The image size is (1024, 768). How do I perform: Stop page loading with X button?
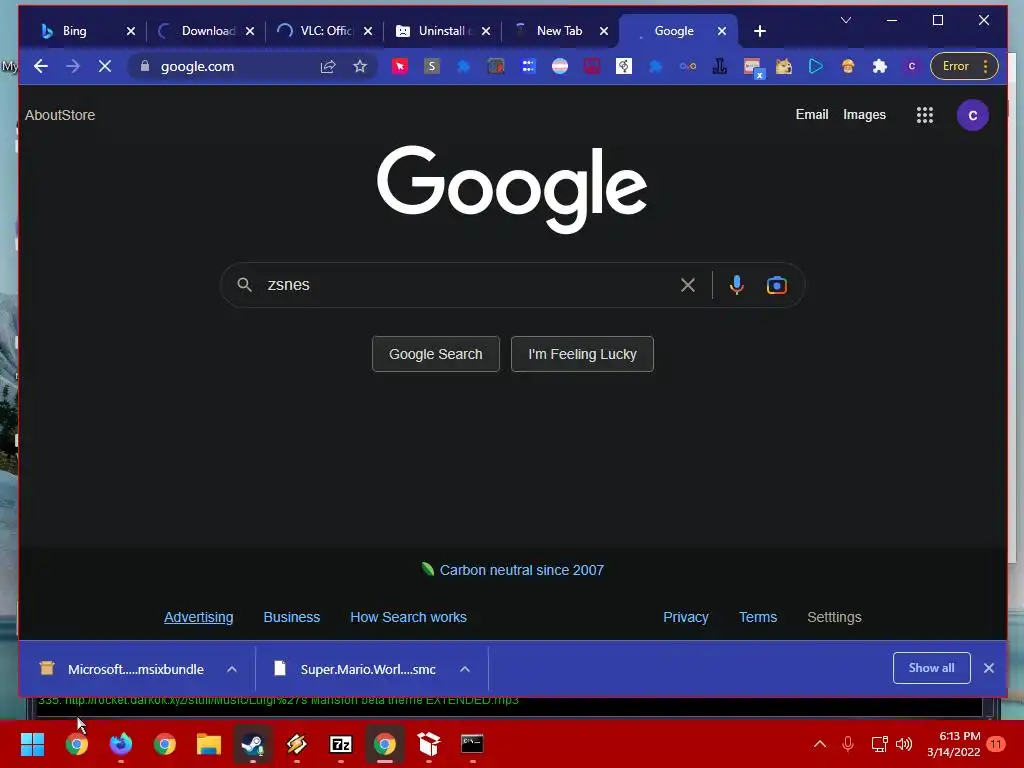104,66
